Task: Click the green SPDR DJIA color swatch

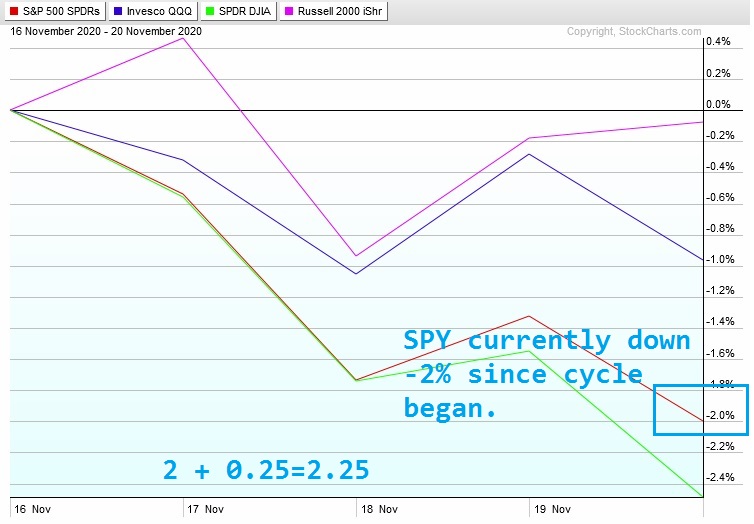Action: pyautogui.click(x=210, y=11)
